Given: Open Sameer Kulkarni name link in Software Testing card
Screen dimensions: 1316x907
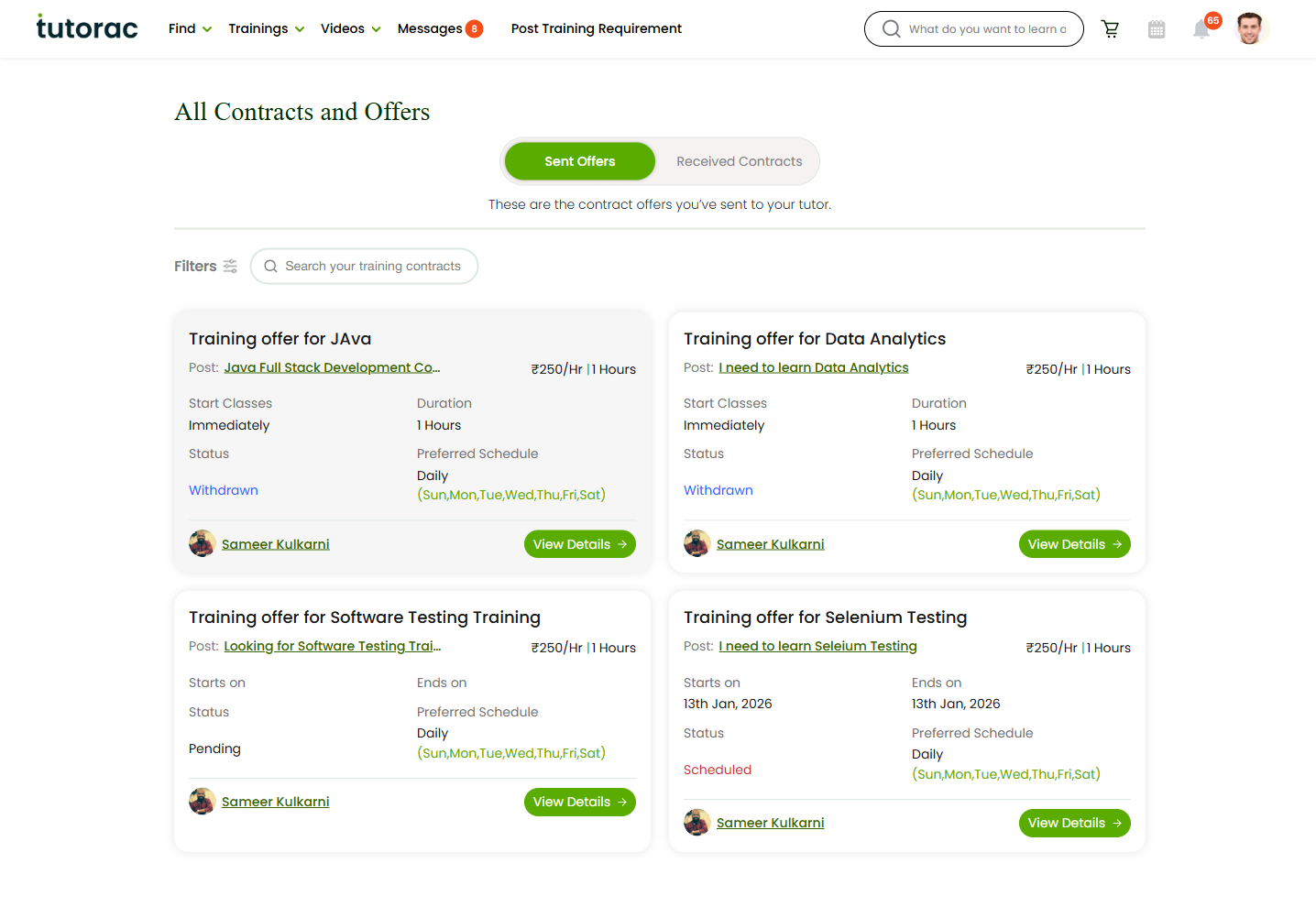Looking at the screenshot, I should coord(275,802).
